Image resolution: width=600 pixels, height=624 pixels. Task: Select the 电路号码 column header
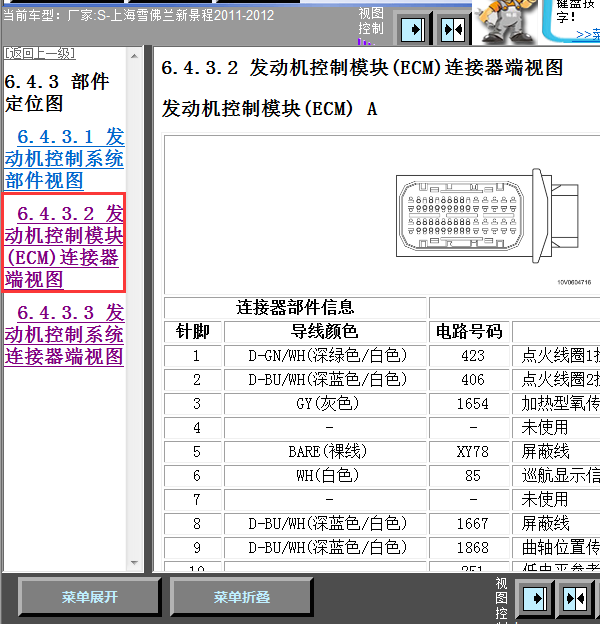tap(469, 332)
